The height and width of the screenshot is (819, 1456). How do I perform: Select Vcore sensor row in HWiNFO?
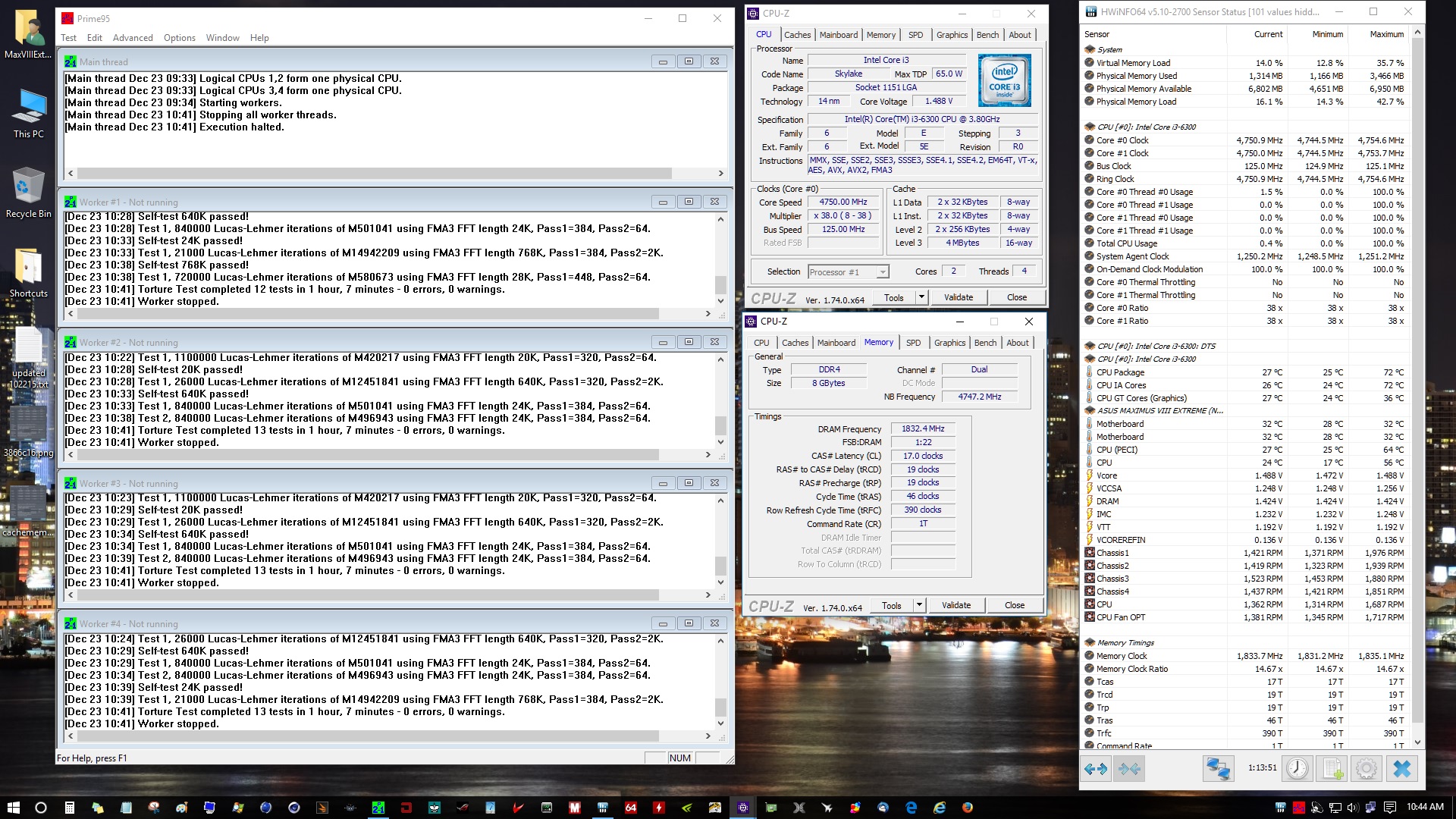(x=1244, y=475)
